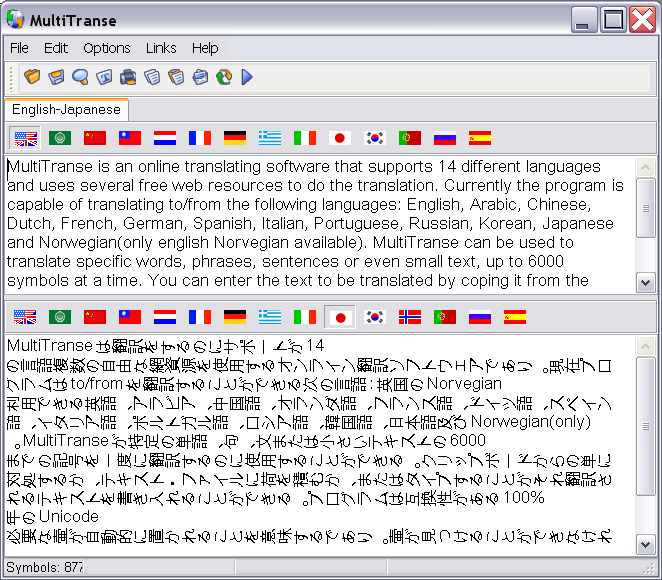Click the swap languages arrows icon
Screen dimensions: 662x580
pyautogui.click(x=224, y=77)
